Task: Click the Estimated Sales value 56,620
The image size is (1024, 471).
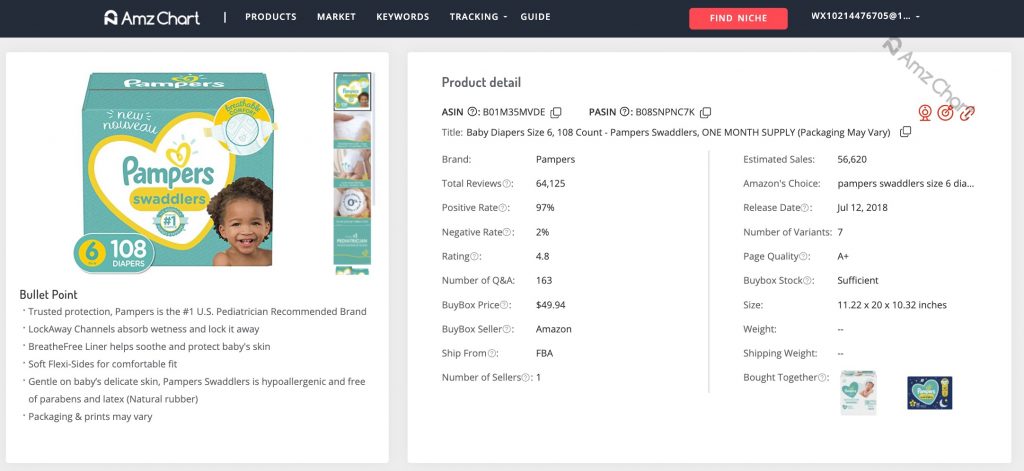Action: [x=852, y=159]
